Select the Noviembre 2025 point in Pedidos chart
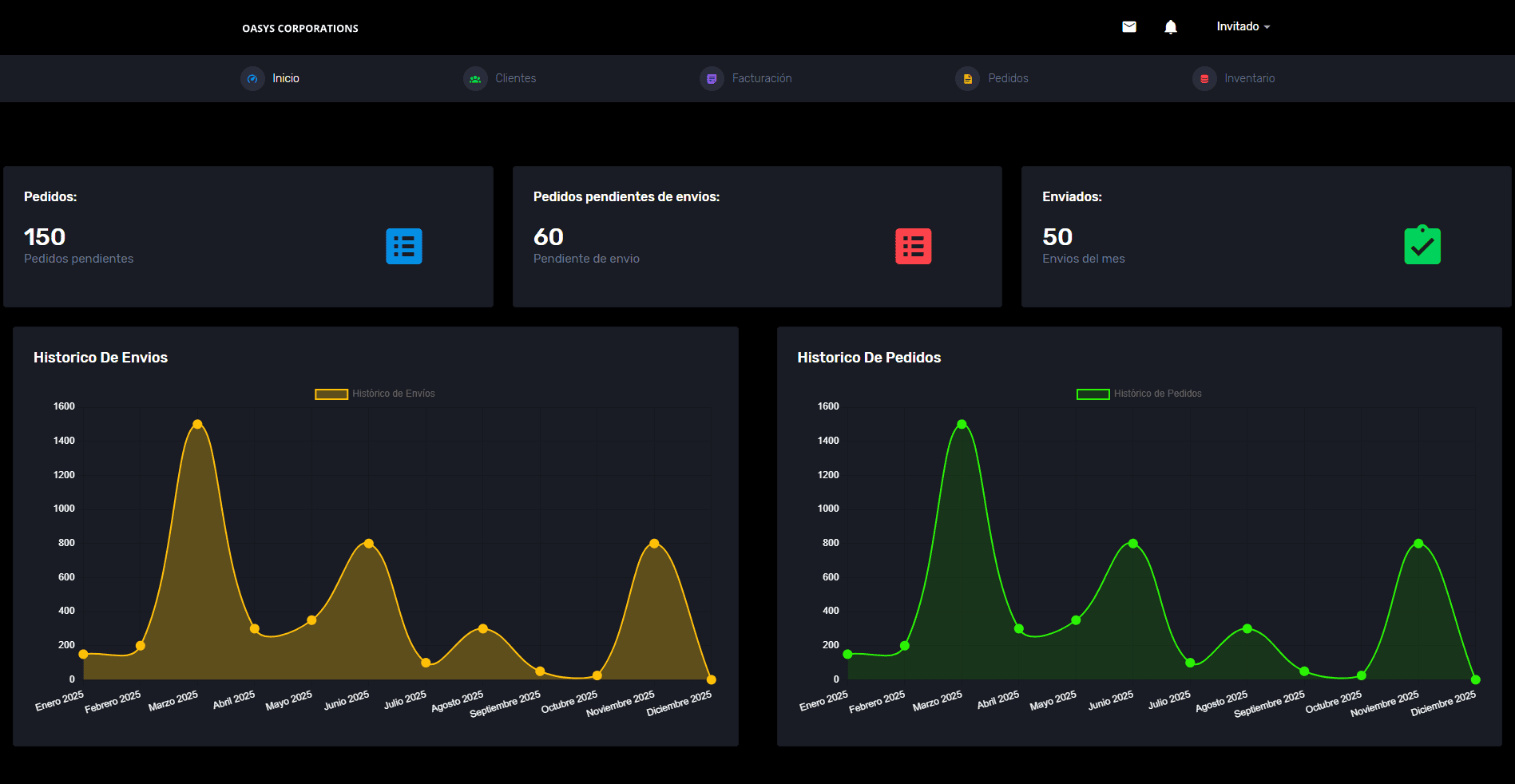 pos(1418,544)
